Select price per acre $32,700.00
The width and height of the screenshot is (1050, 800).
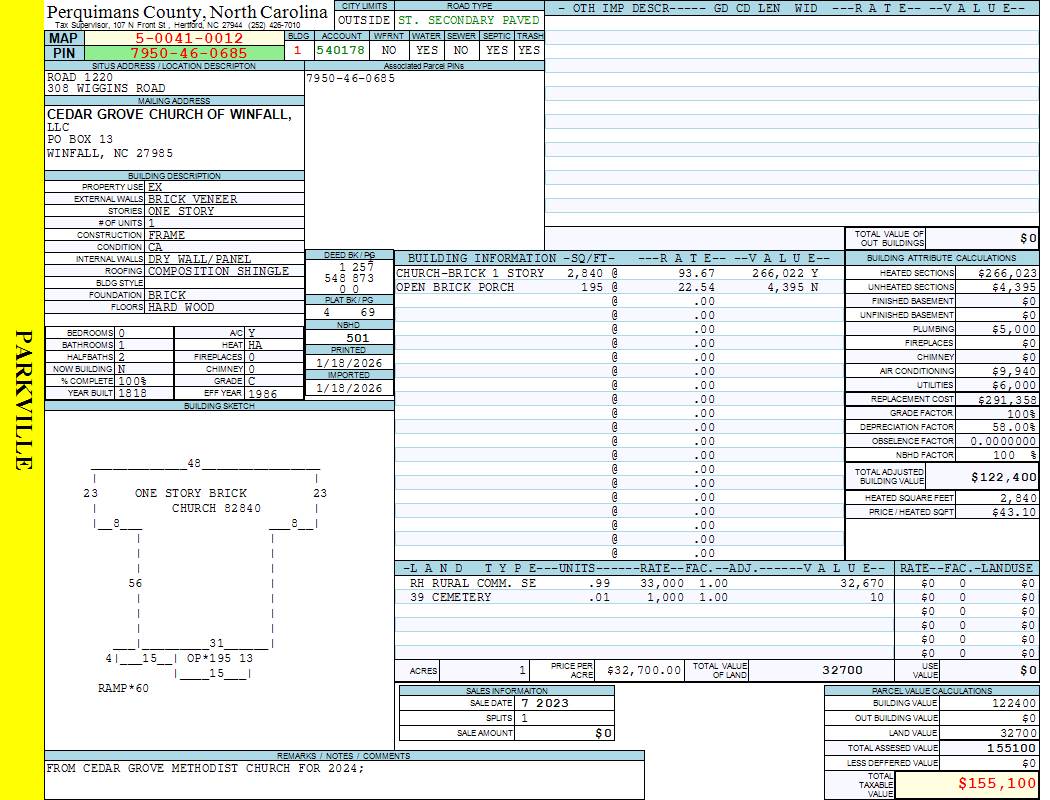(644, 670)
